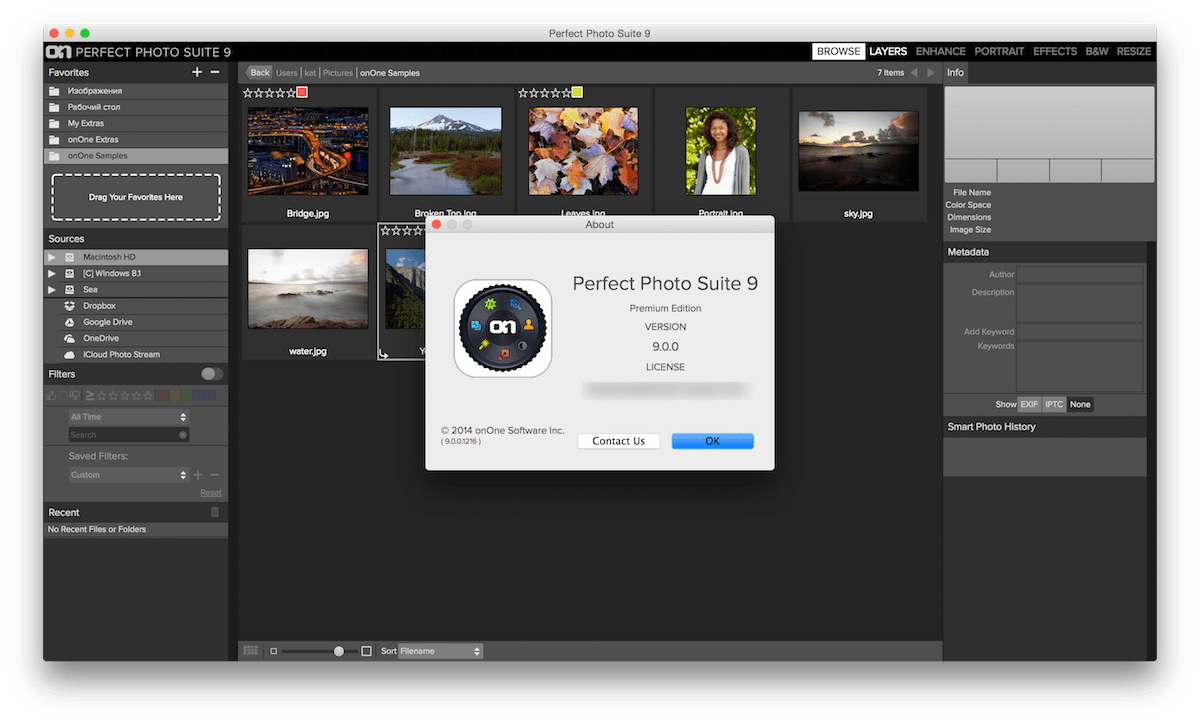Filter by thumbs down (rejected) icon
This screenshot has height=723, width=1200.
tap(75, 396)
